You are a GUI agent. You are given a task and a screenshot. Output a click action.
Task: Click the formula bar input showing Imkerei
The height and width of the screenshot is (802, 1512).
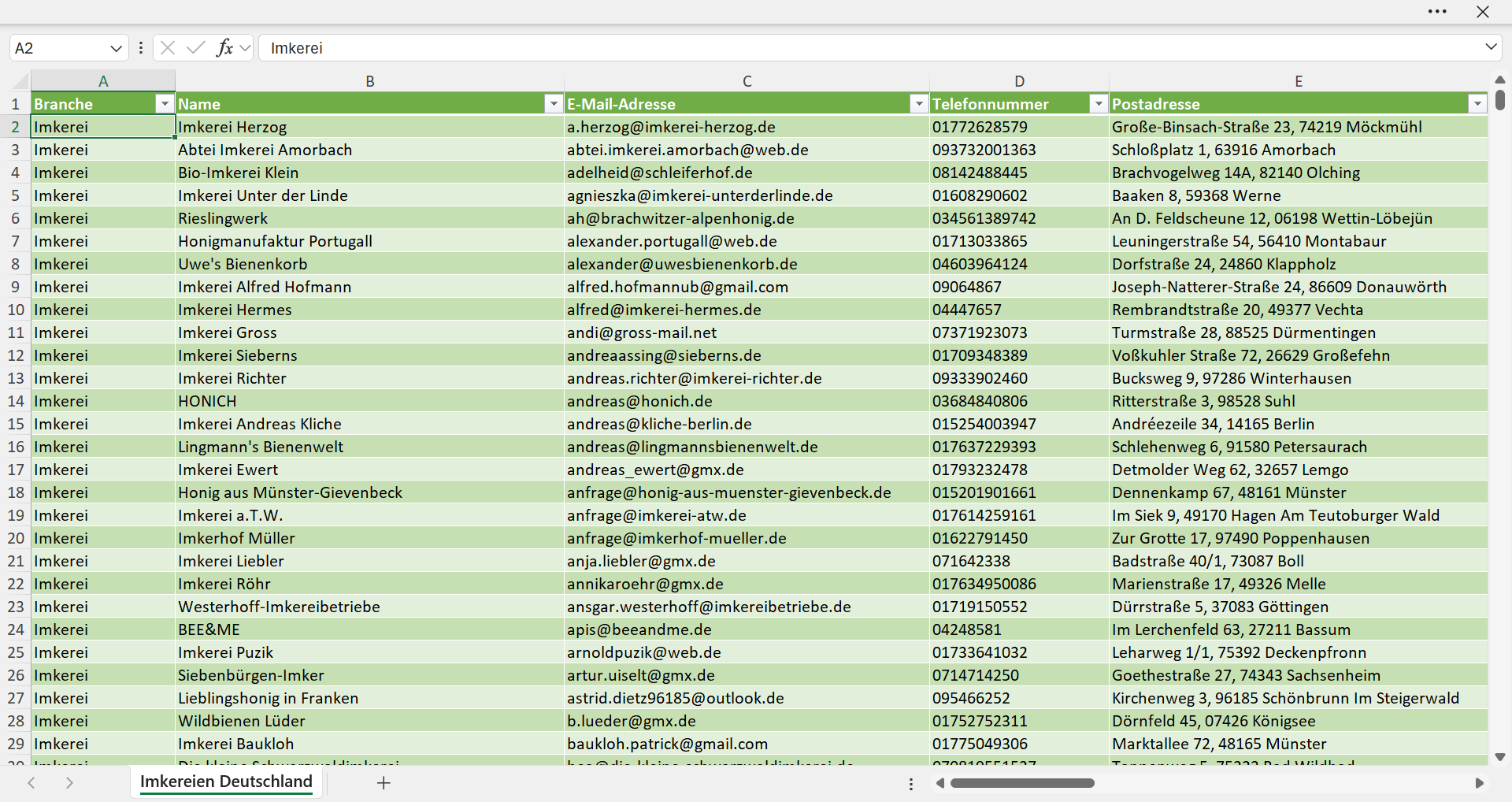click(870, 48)
